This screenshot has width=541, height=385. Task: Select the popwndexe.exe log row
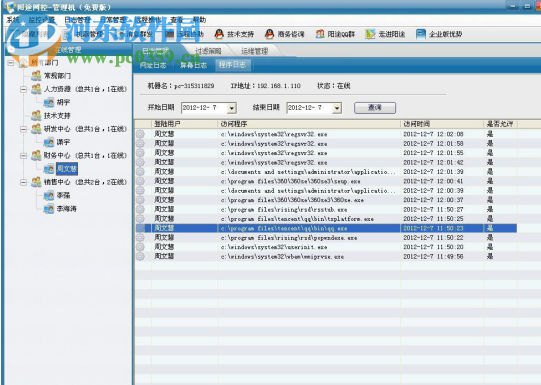[326, 238]
